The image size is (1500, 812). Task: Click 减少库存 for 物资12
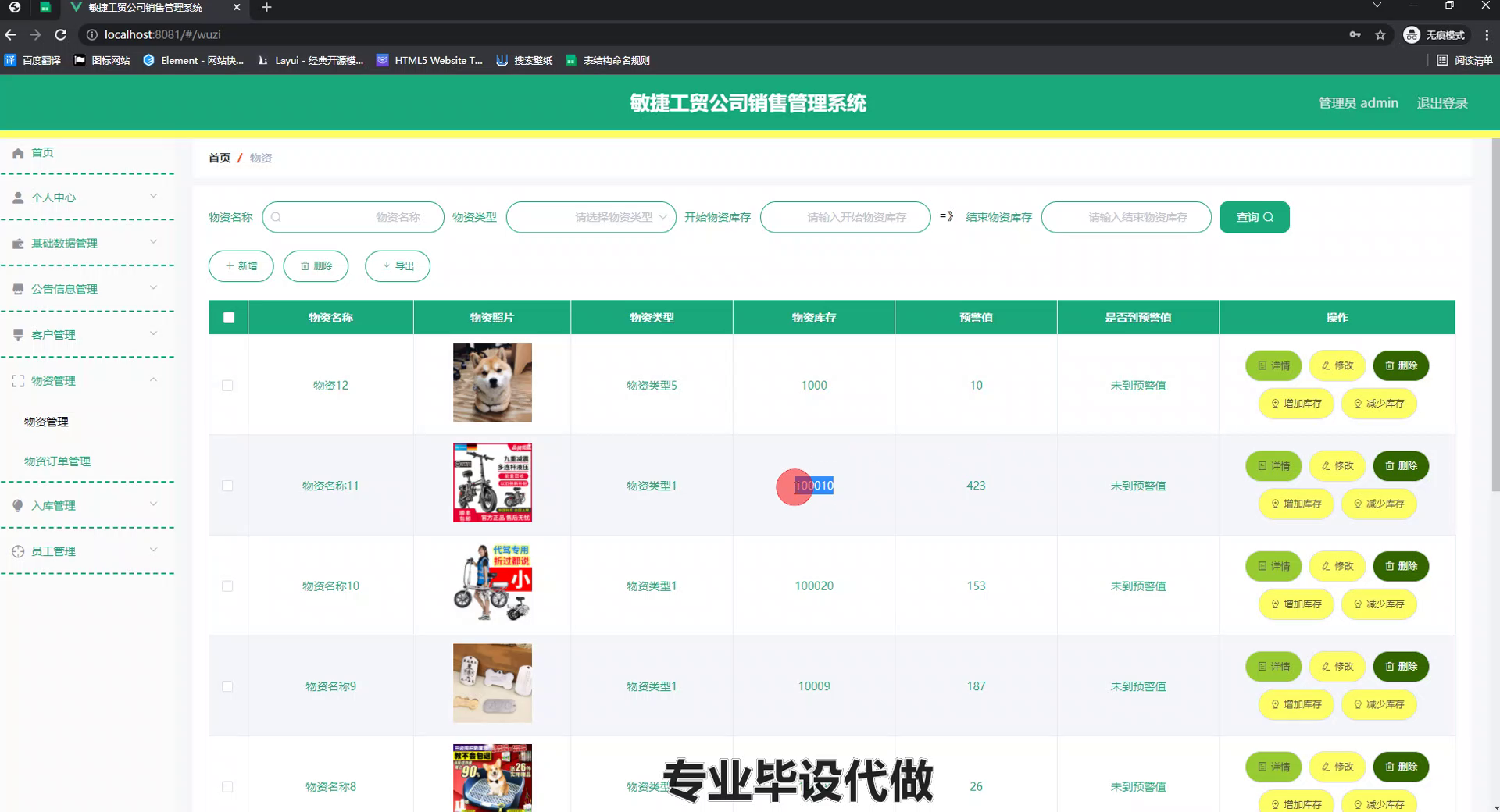click(x=1379, y=404)
